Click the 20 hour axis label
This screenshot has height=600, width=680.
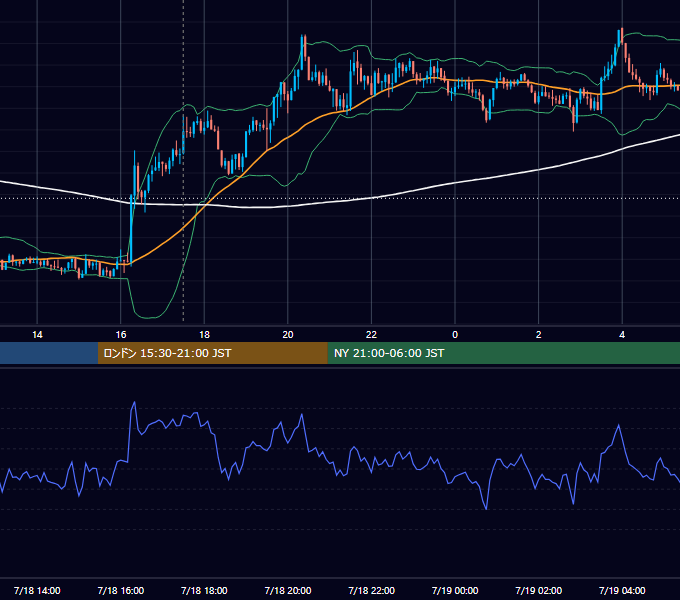coord(288,335)
